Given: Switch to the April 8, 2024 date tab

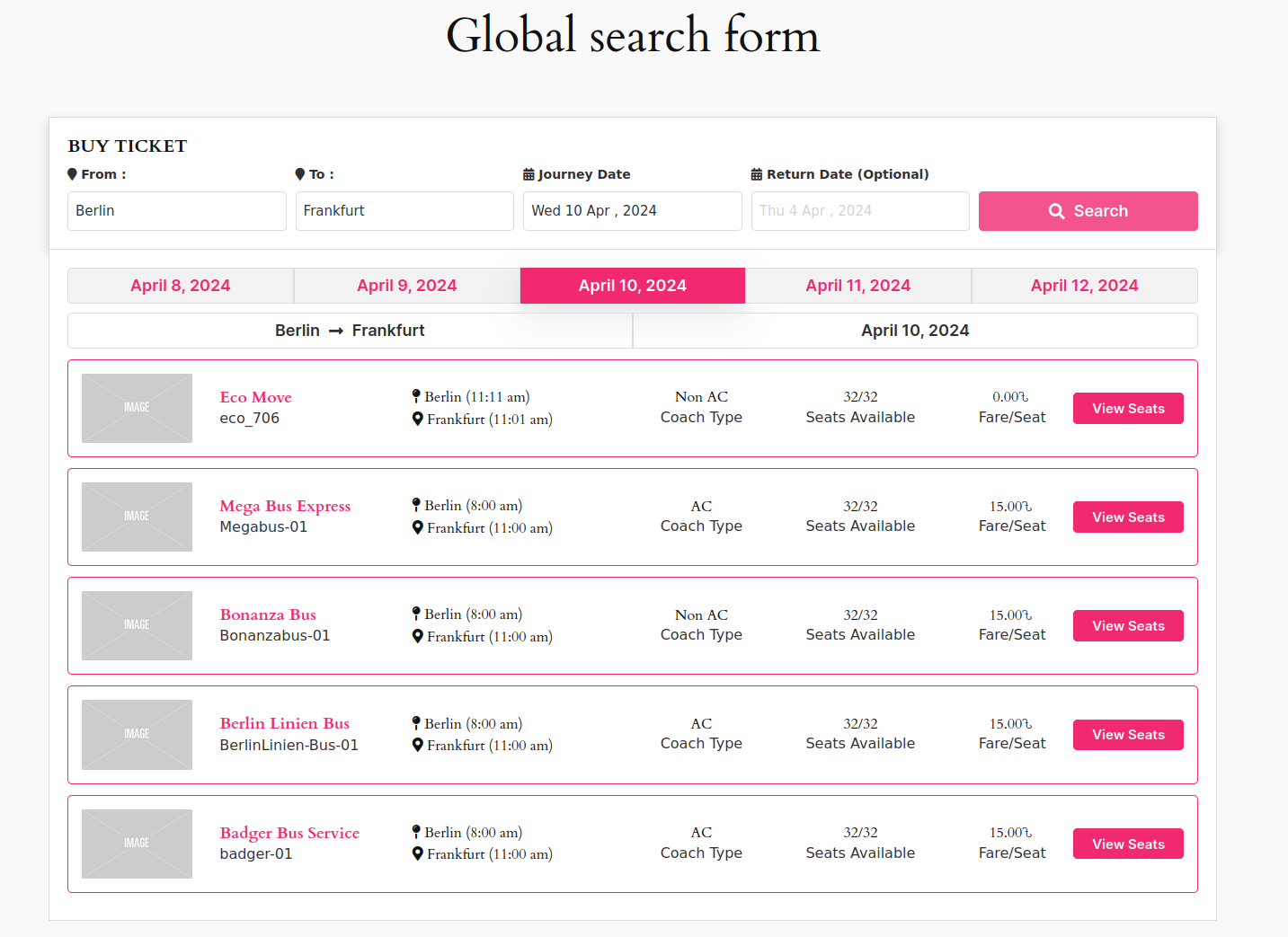Looking at the screenshot, I should [181, 286].
